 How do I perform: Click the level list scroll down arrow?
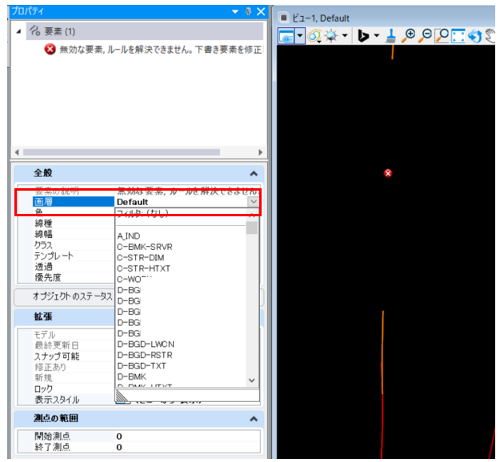pos(252,380)
